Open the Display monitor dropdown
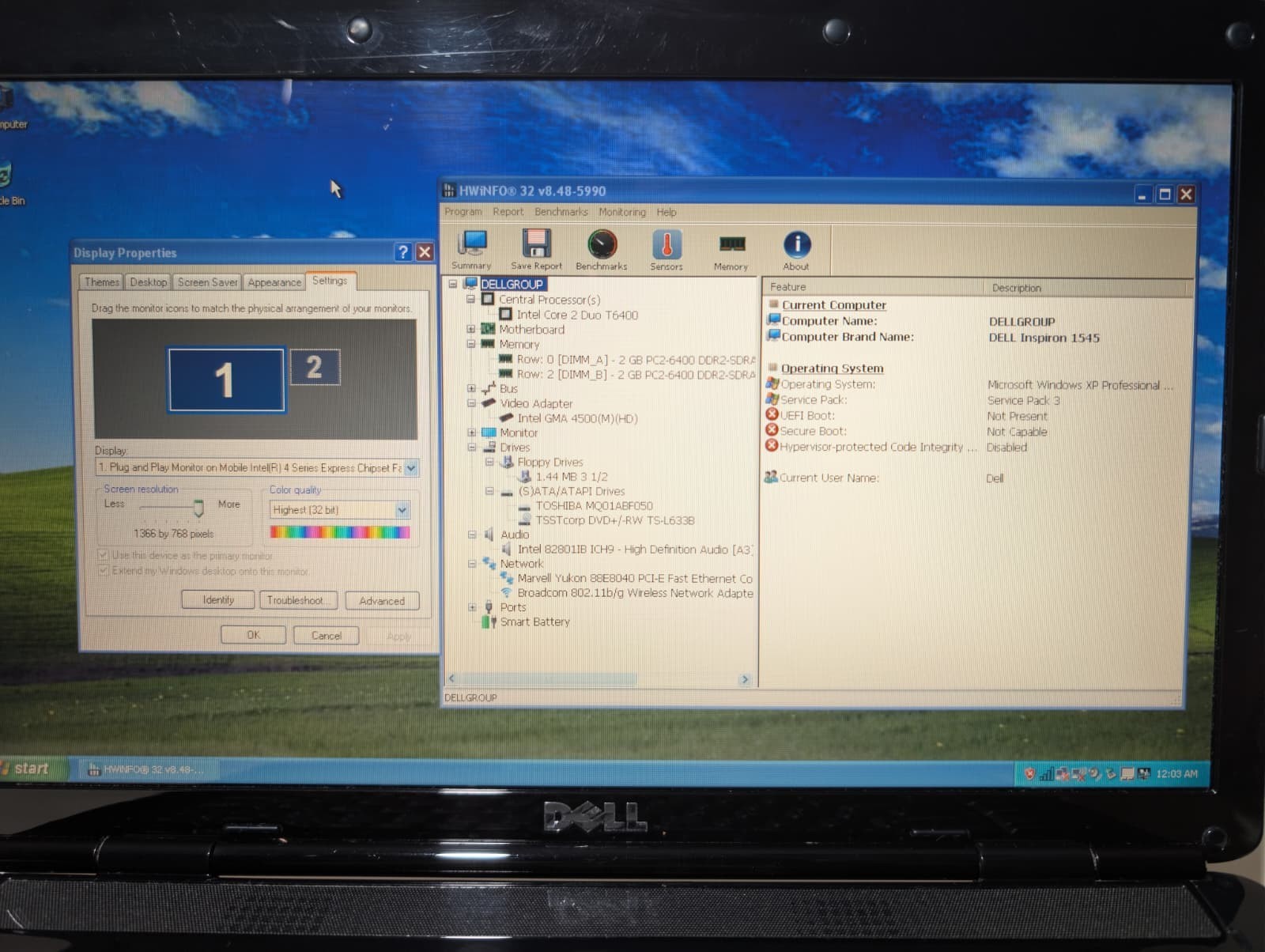 click(x=411, y=468)
